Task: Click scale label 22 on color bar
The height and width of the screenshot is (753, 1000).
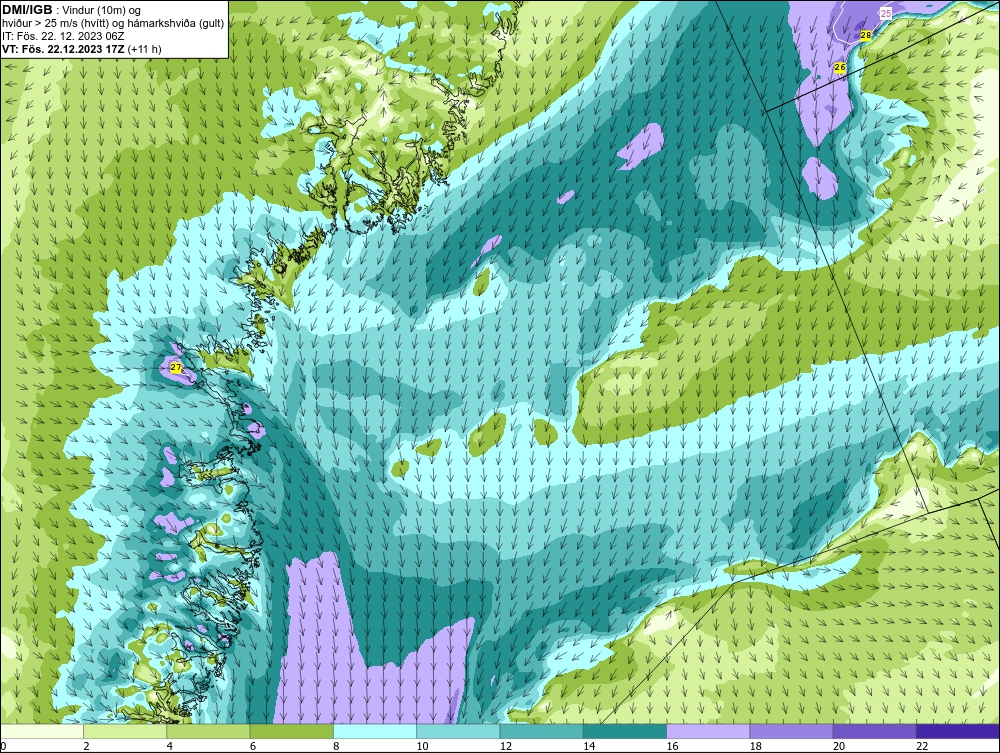Action: point(922,747)
